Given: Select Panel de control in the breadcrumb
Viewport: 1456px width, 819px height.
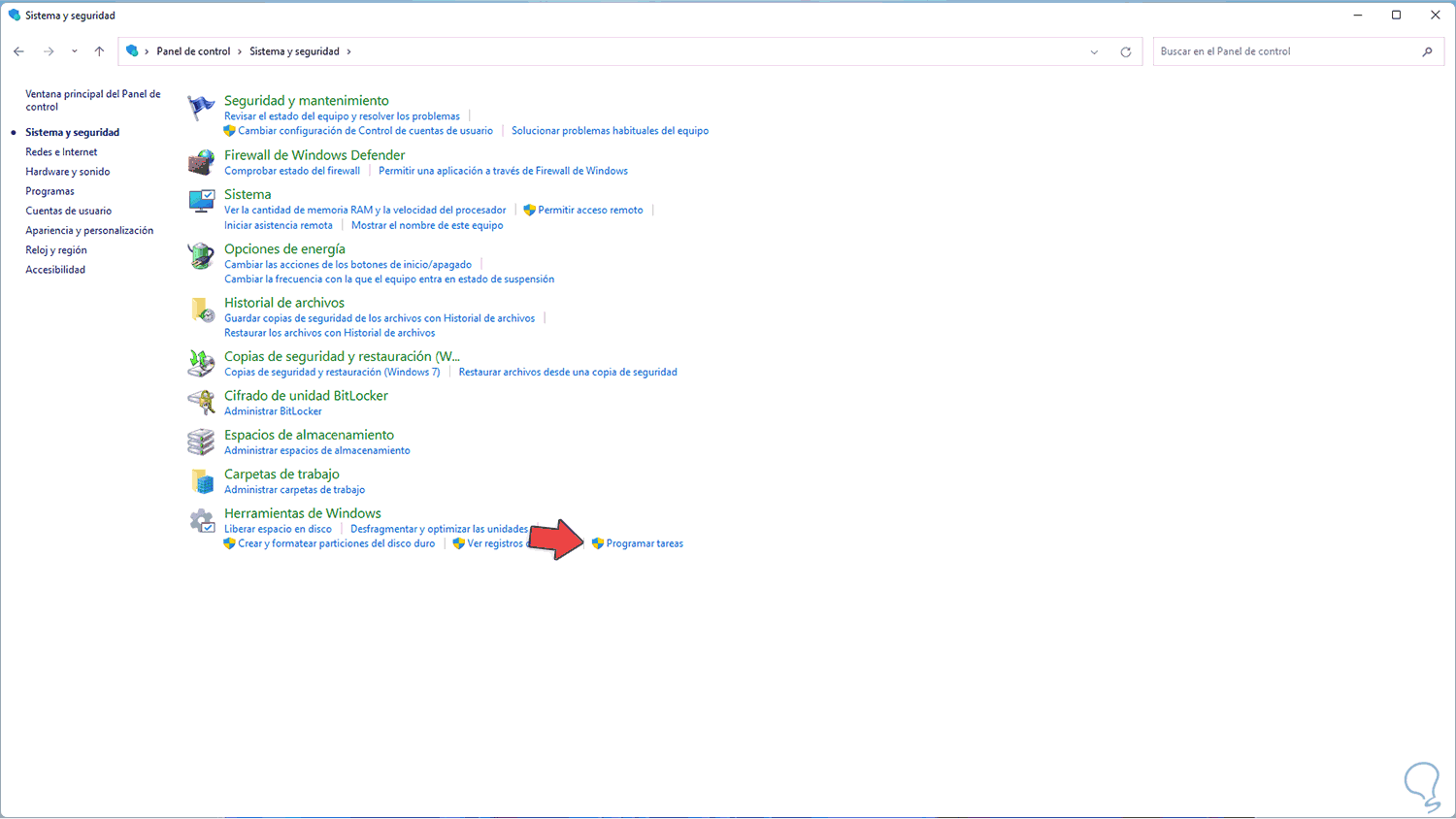Looking at the screenshot, I should pos(193,51).
